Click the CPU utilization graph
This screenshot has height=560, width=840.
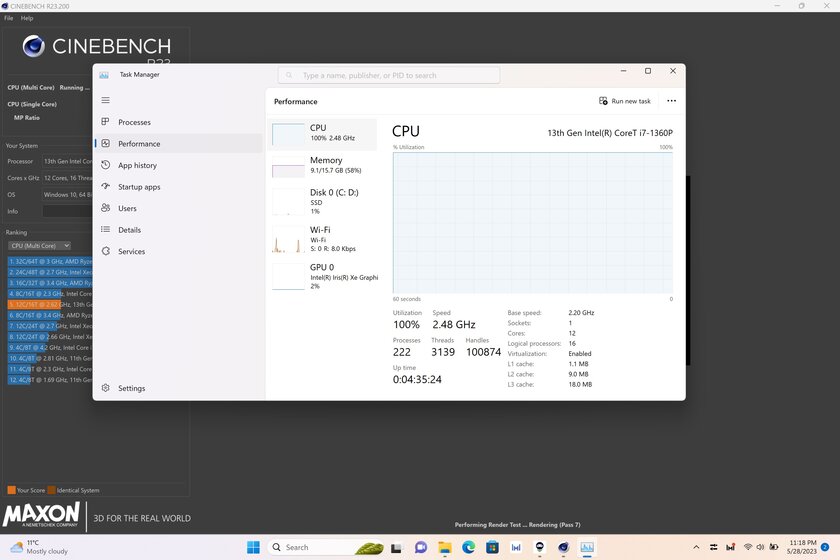532,222
